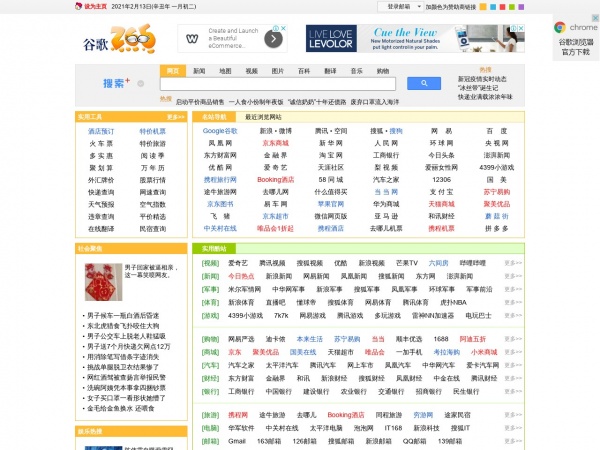Open the 哔哩哔哩 link
The width and height of the screenshot is (600, 450).
[473, 263]
